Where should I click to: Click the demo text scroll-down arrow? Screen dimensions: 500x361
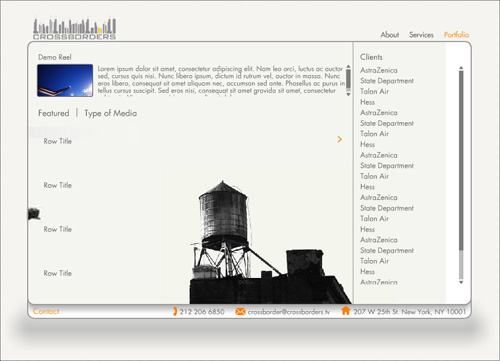click(x=348, y=95)
